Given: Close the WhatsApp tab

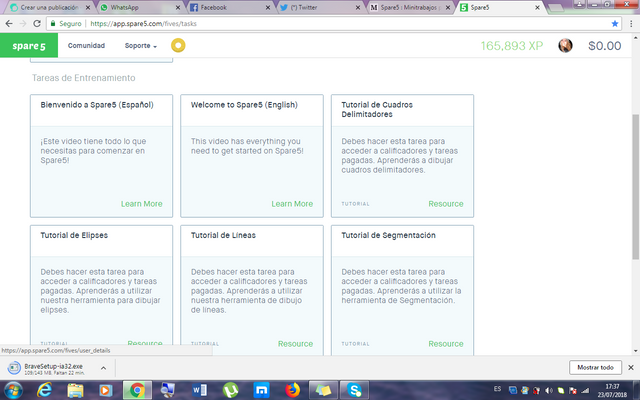Looking at the screenshot, I should tap(178, 8).
